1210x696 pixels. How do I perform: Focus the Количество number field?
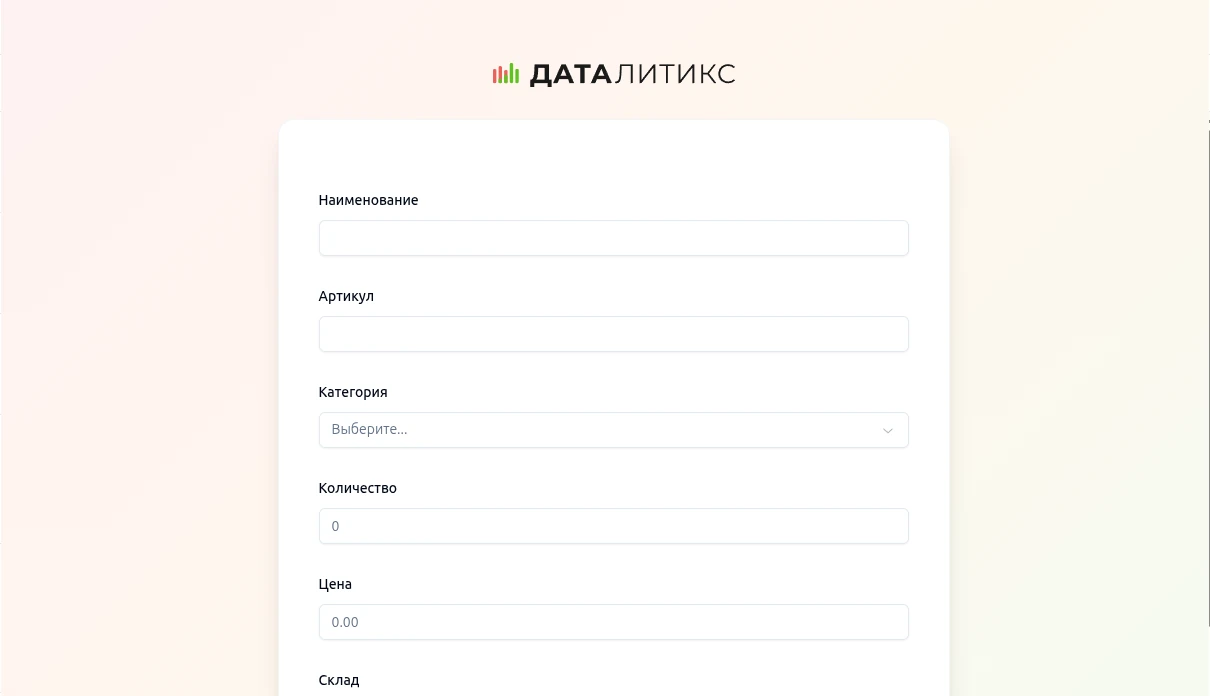click(x=613, y=526)
